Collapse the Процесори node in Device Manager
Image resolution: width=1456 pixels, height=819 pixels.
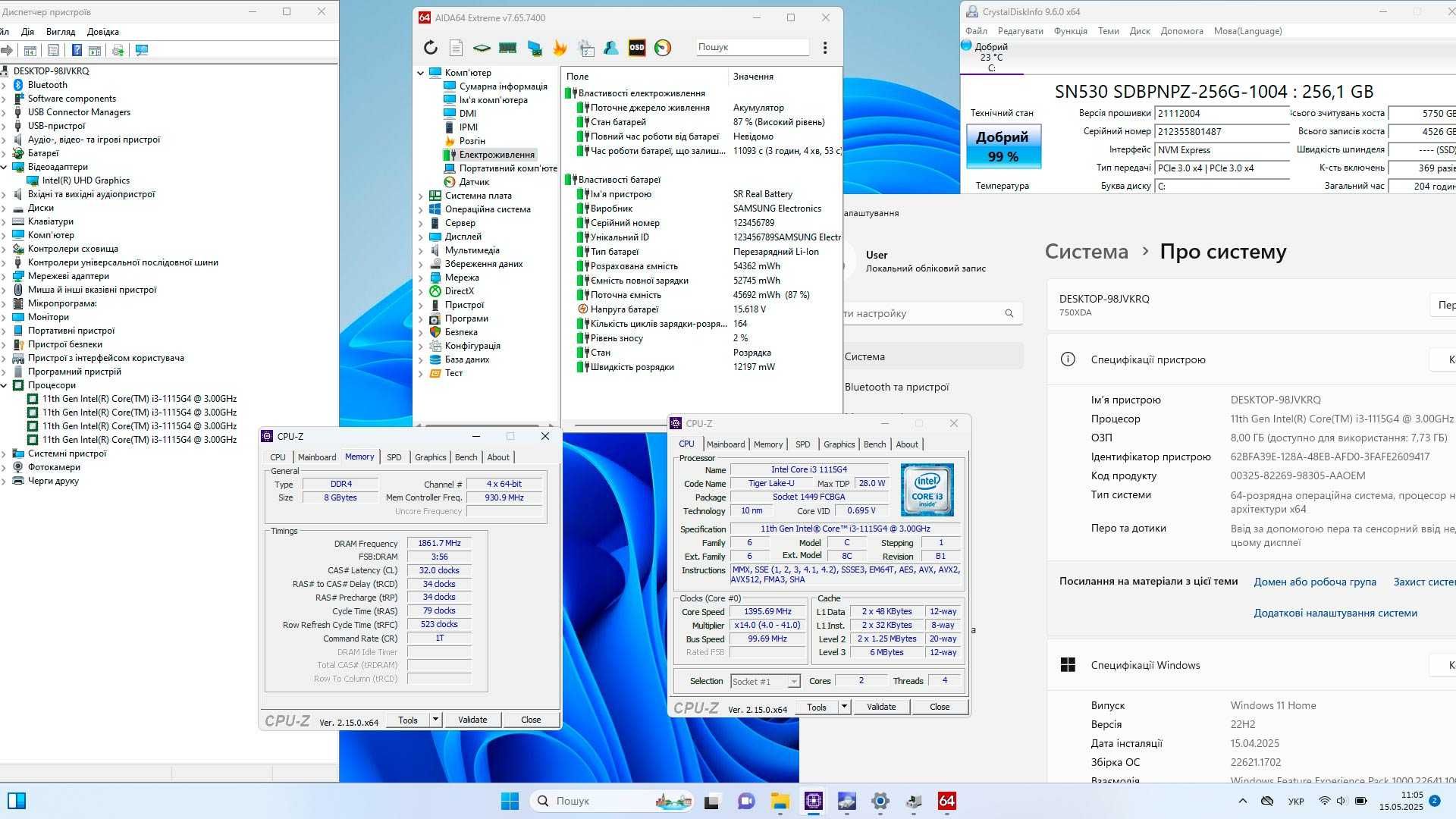pyautogui.click(x=4, y=385)
